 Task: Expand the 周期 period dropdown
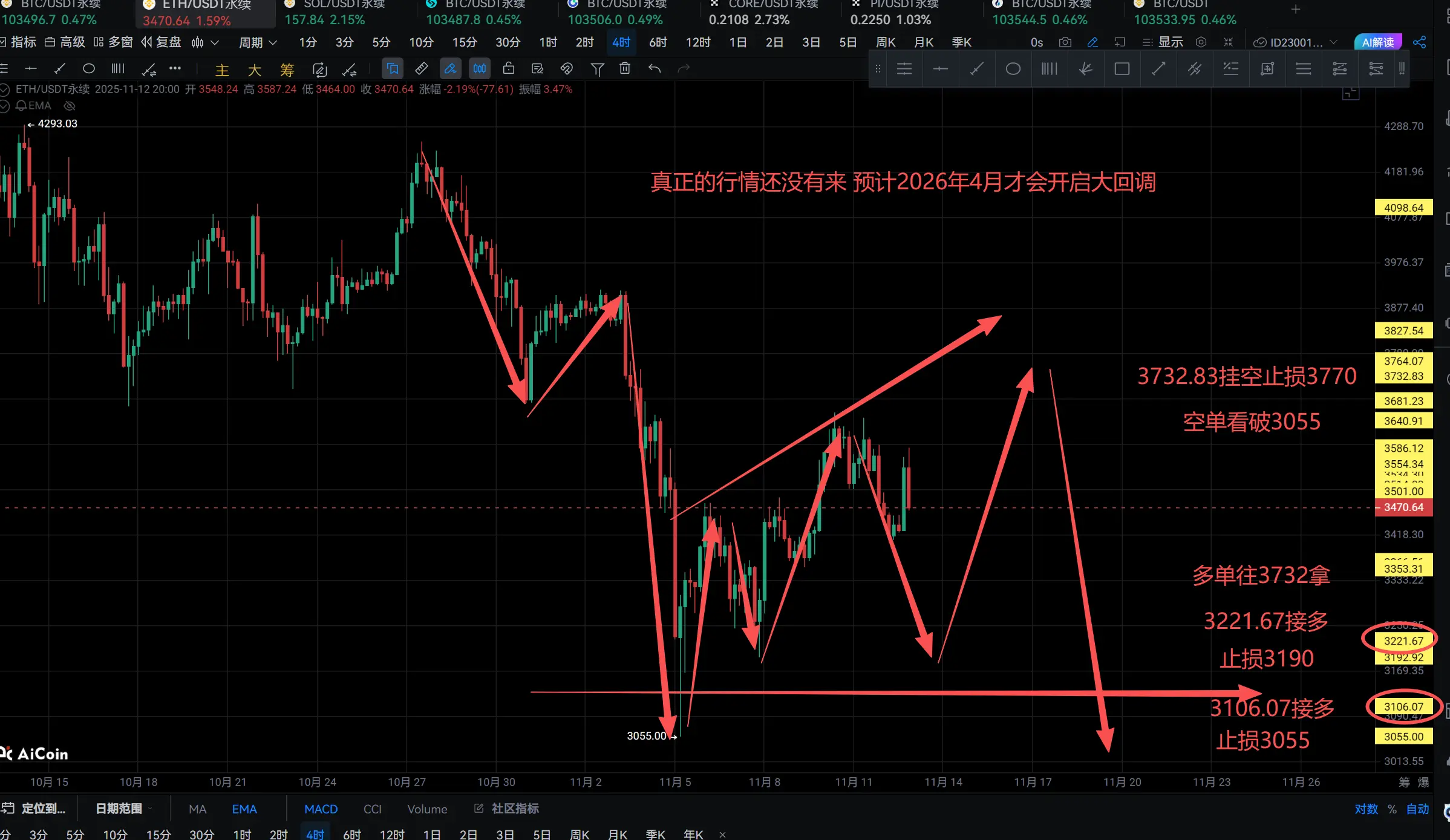pyautogui.click(x=258, y=42)
